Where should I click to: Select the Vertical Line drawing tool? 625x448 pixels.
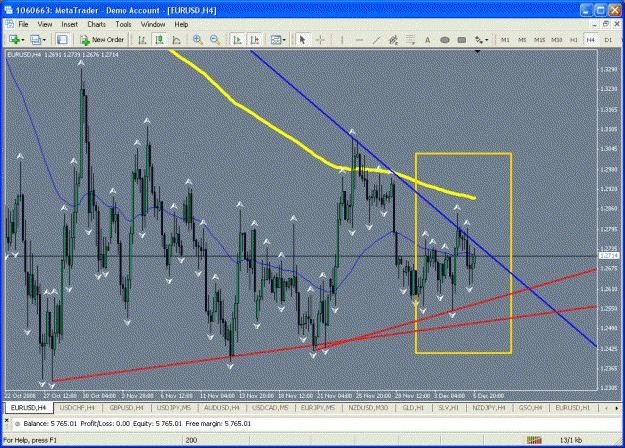click(x=342, y=39)
